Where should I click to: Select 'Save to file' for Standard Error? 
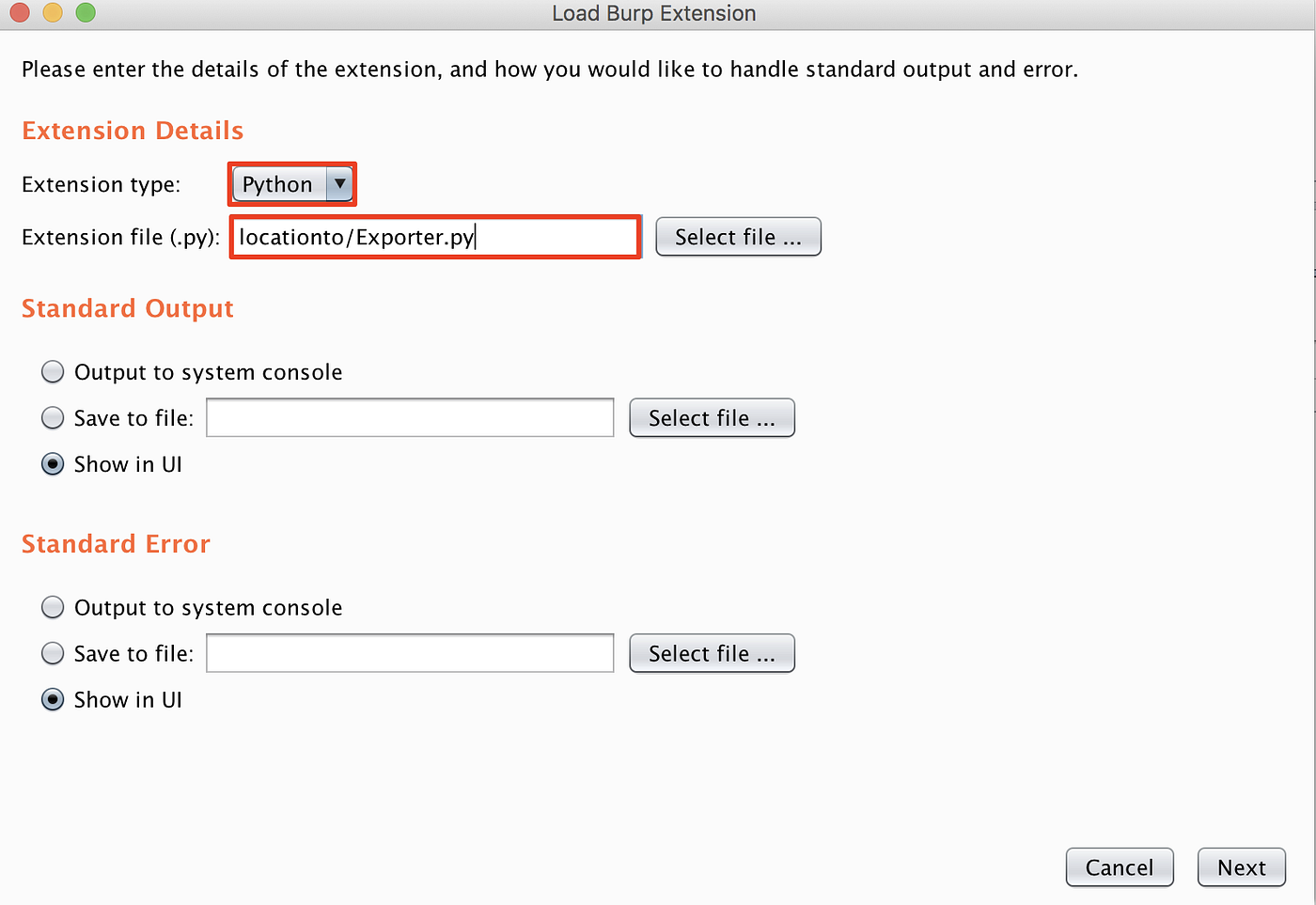[x=53, y=653]
